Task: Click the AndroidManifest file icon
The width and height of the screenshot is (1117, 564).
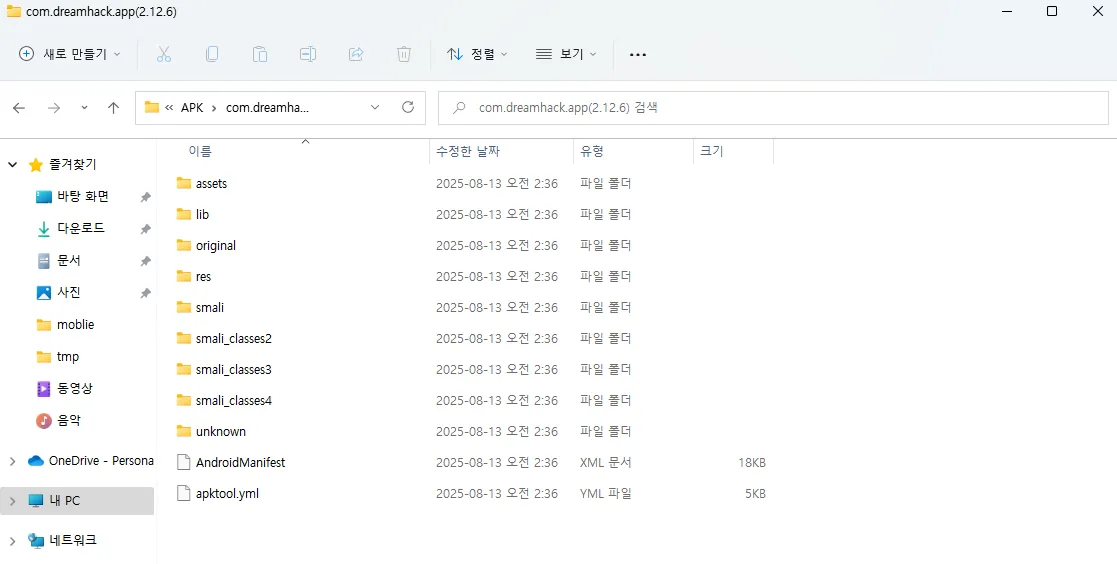Action: (184, 462)
